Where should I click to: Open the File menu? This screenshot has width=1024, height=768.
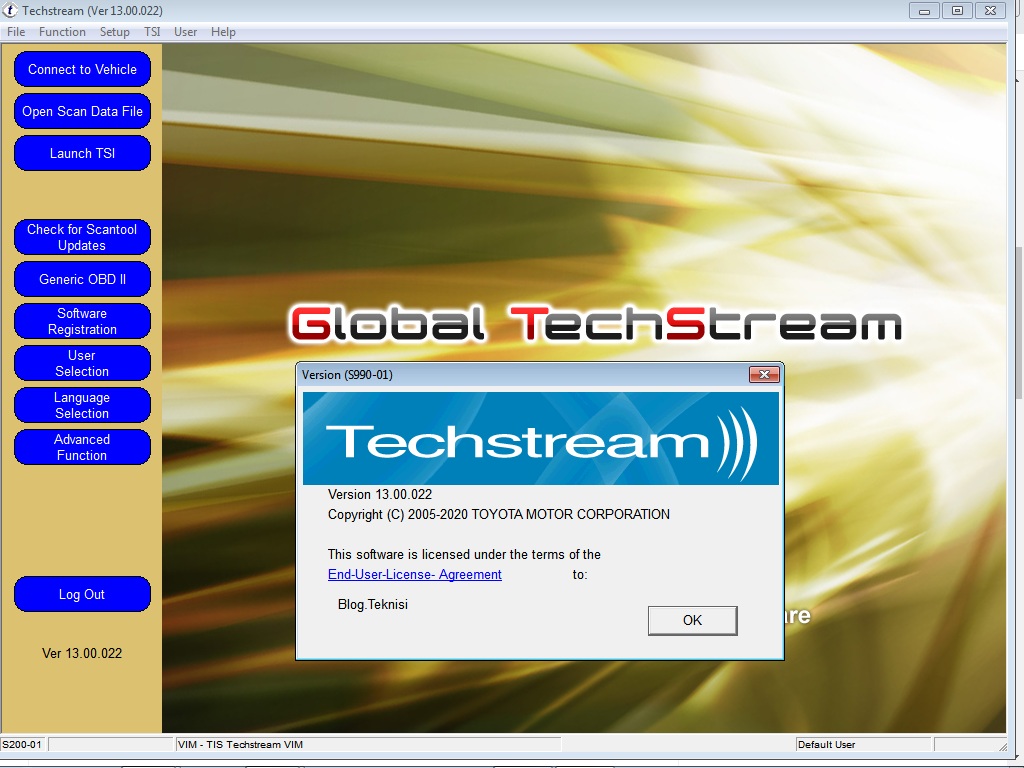click(x=16, y=32)
